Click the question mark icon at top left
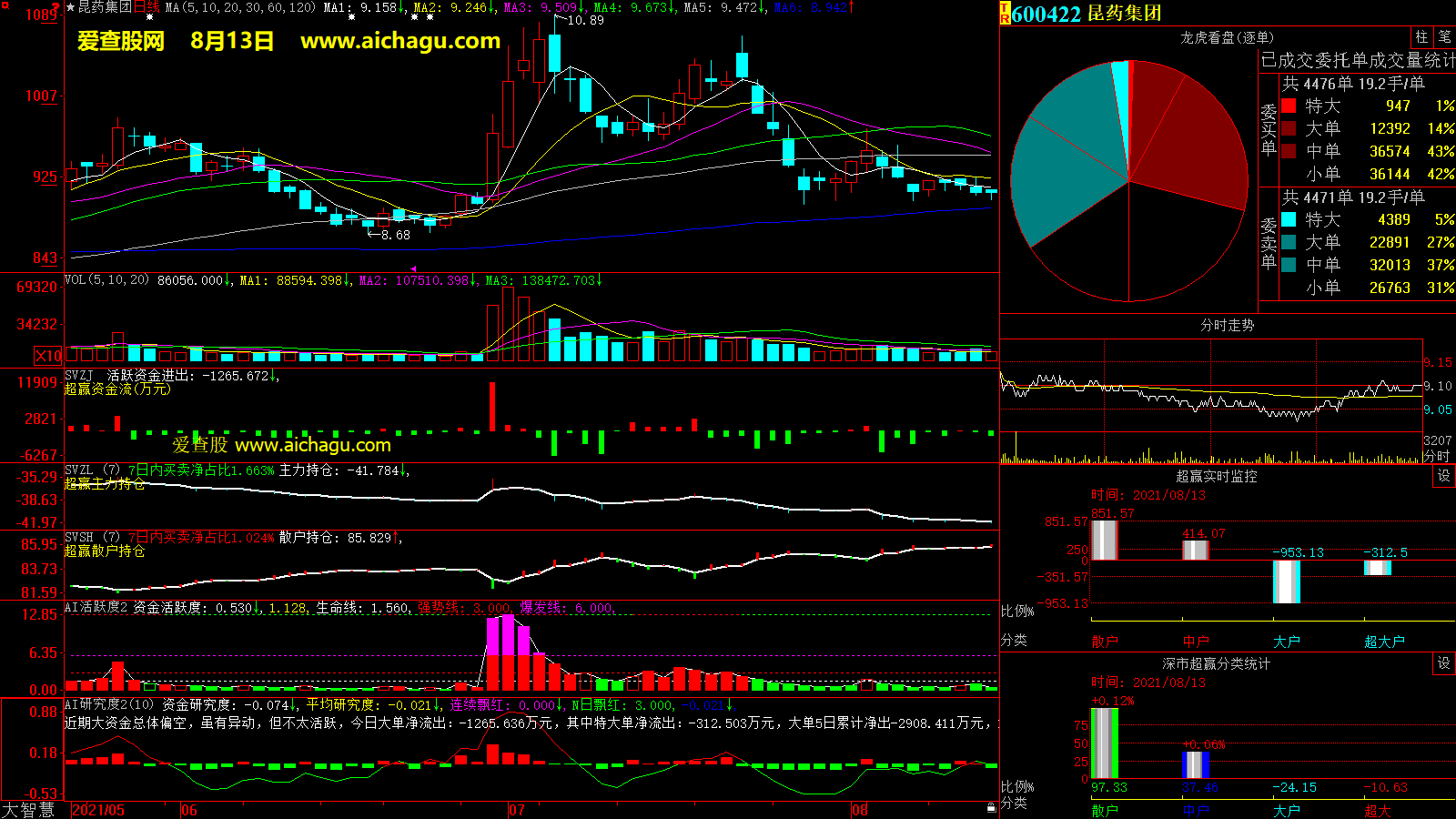Viewport: 1456px width, 819px height. (56, 7)
